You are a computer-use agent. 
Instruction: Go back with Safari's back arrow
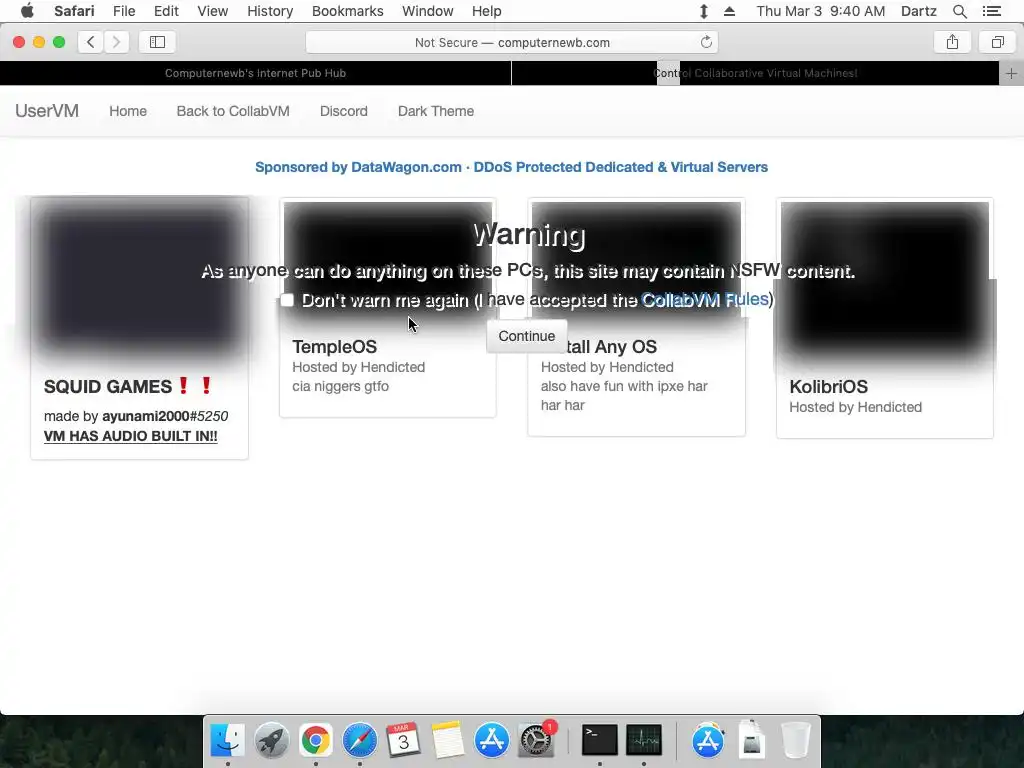pyautogui.click(x=91, y=42)
